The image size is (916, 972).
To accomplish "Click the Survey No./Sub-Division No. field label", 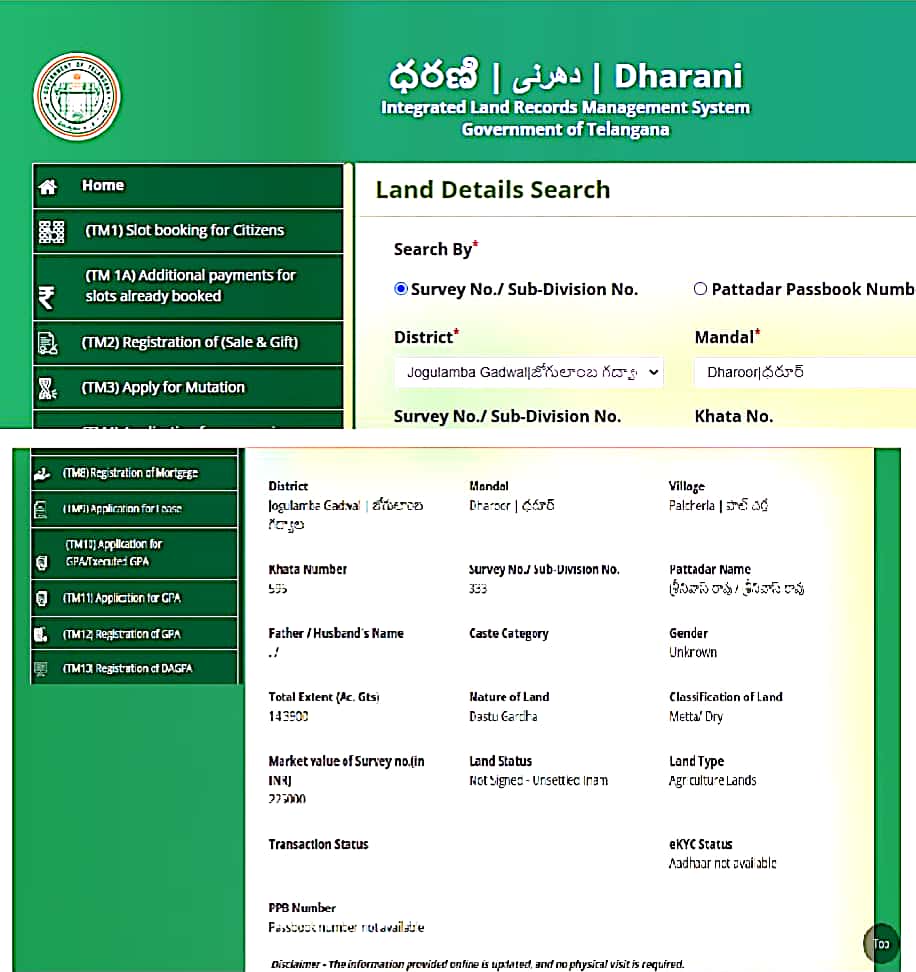I will click(x=507, y=417).
